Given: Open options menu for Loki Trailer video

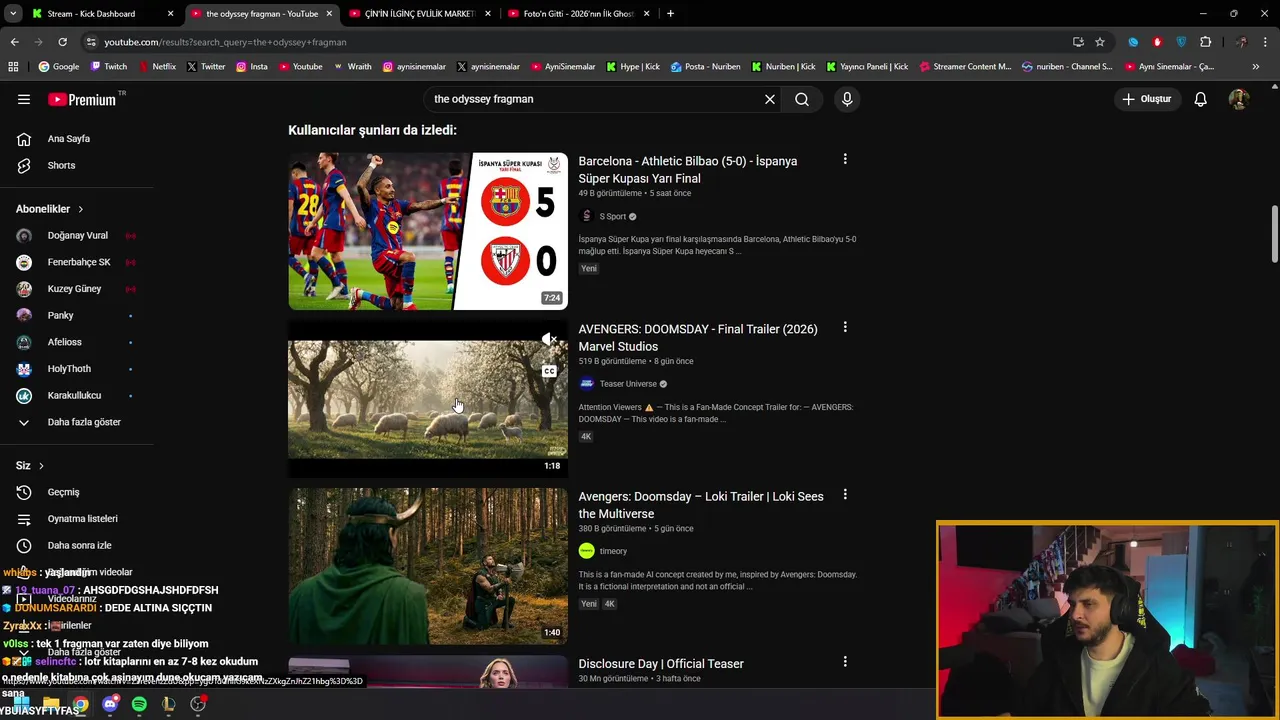Looking at the screenshot, I should pyautogui.click(x=845, y=494).
